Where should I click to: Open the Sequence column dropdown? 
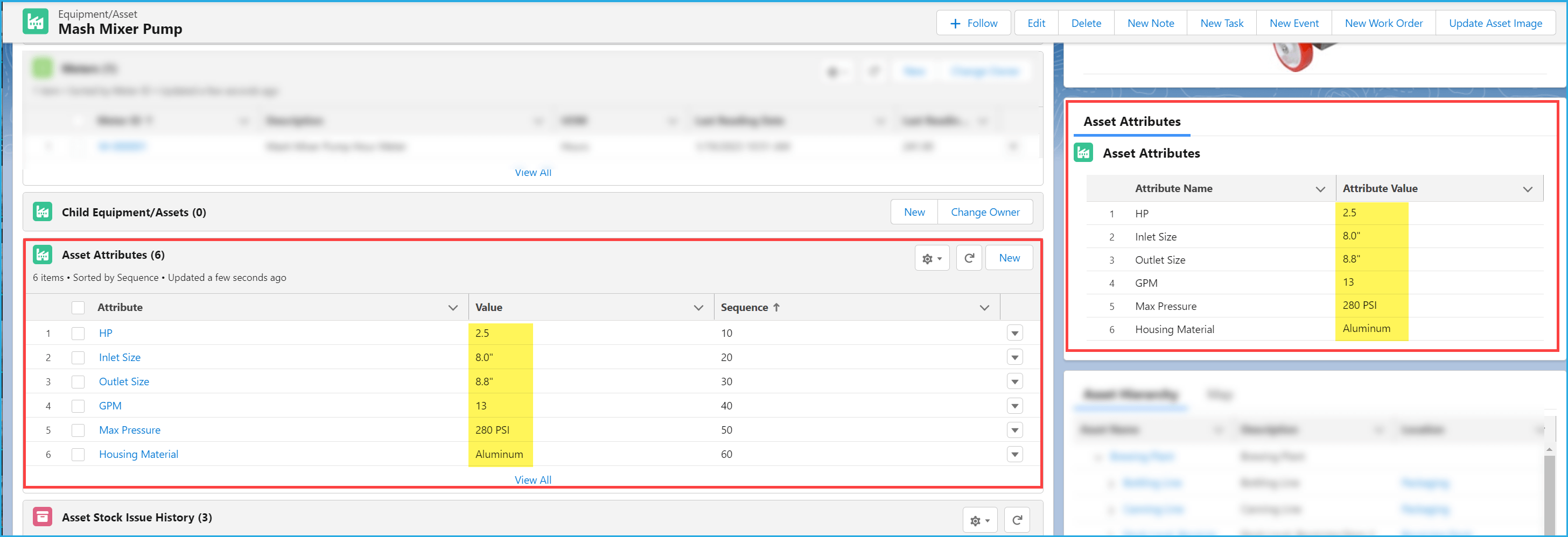pos(984,307)
